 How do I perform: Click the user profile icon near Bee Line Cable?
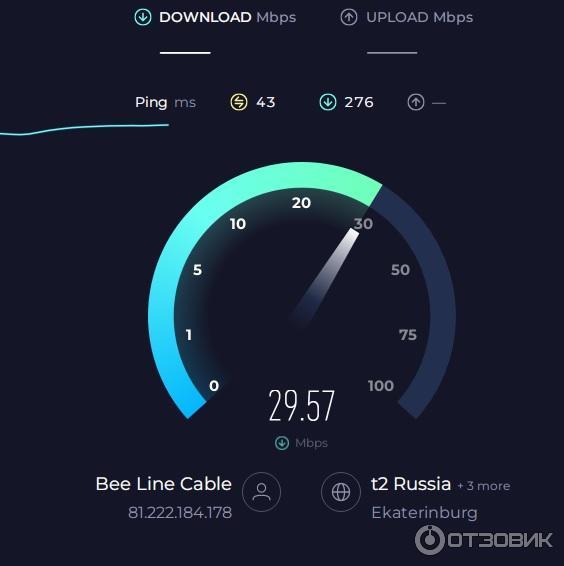coord(261,492)
